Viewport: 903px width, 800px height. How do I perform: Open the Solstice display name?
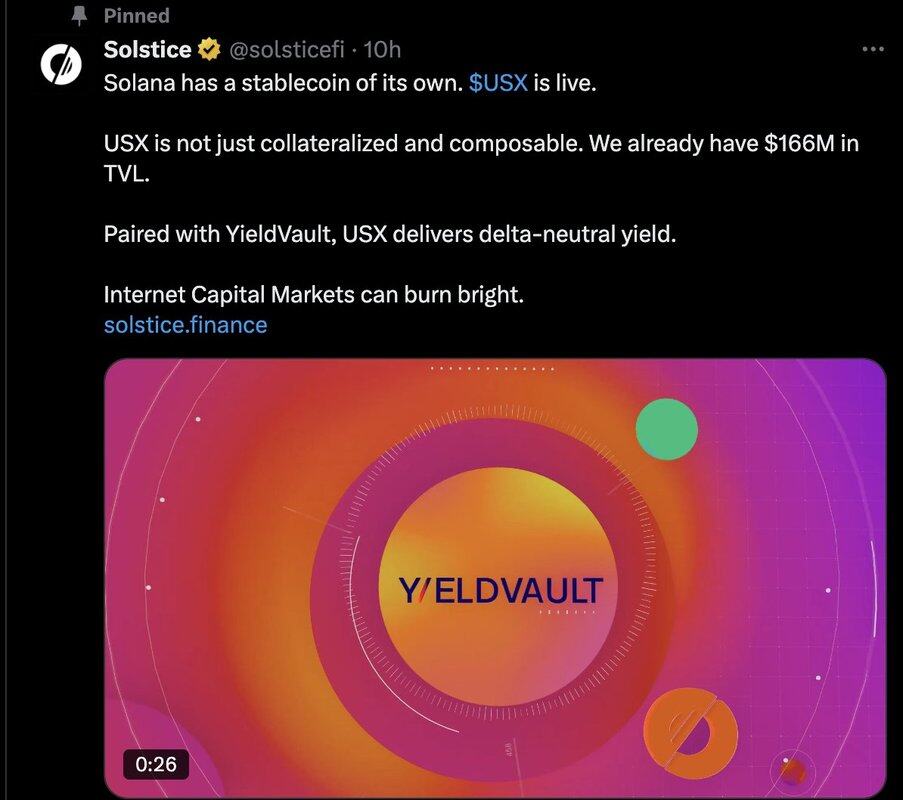tap(148, 49)
